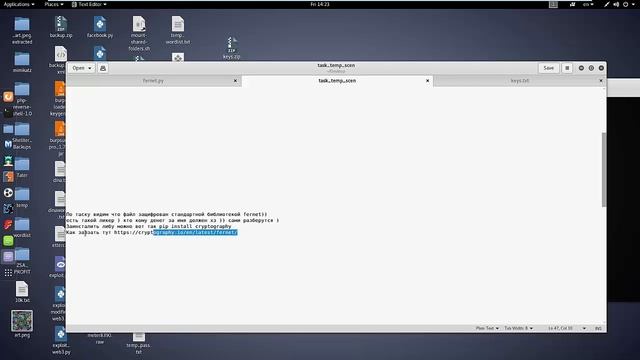Image resolution: width=640 pixels, height=360 pixels.
Task: Select php-reverse-shell-1.0 folder
Action: [22, 99]
